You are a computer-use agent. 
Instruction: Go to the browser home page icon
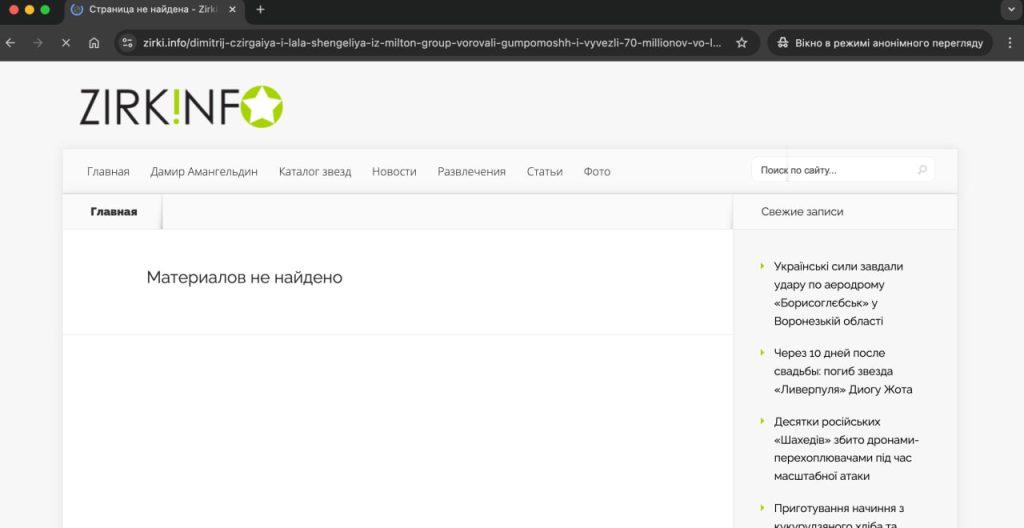pos(94,43)
